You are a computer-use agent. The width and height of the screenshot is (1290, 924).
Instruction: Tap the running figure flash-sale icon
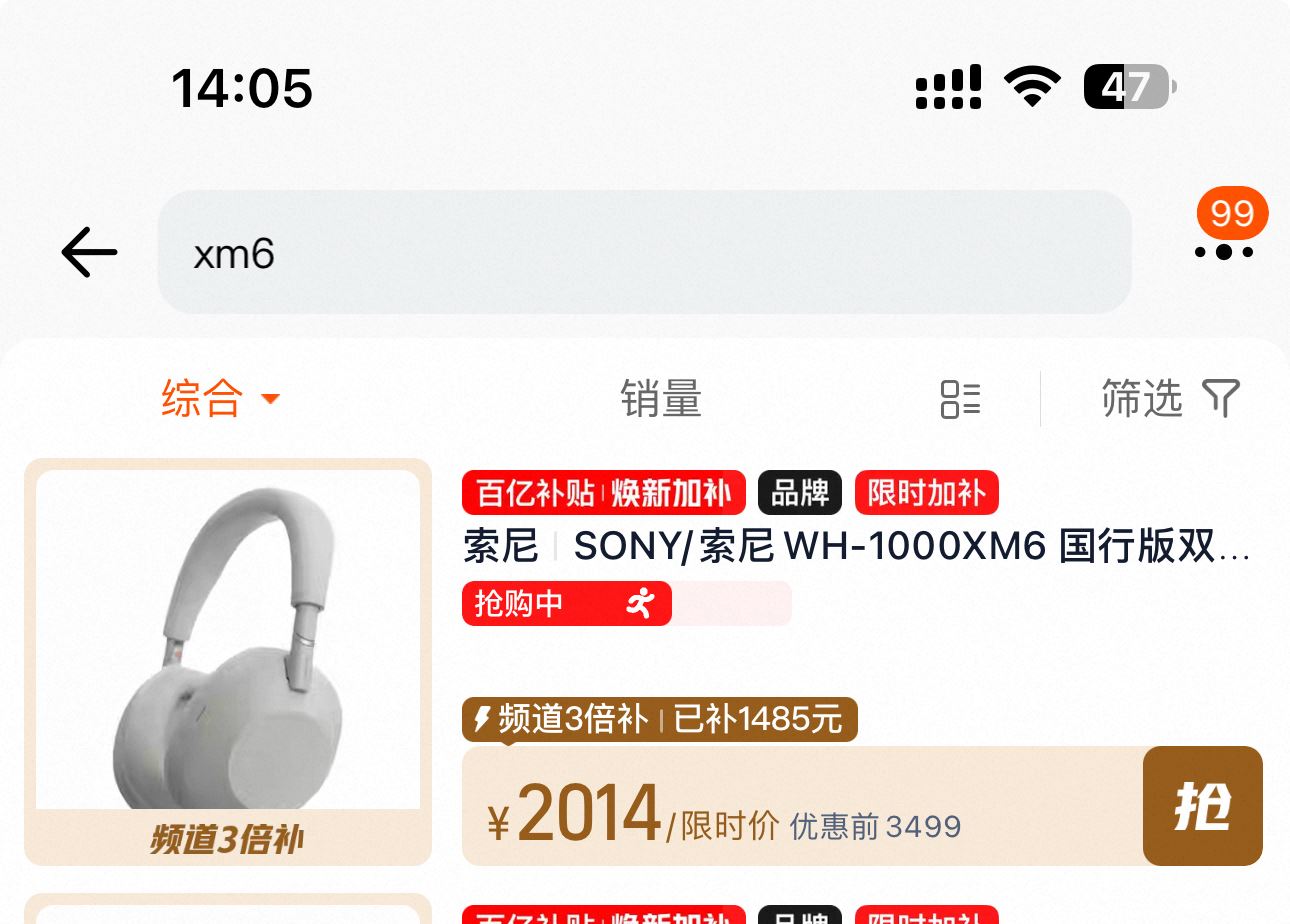pos(640,603)
